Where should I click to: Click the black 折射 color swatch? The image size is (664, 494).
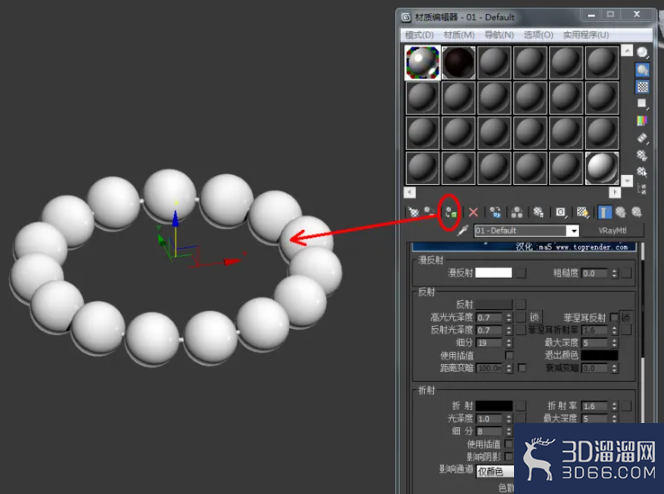[x=494, y=406]
